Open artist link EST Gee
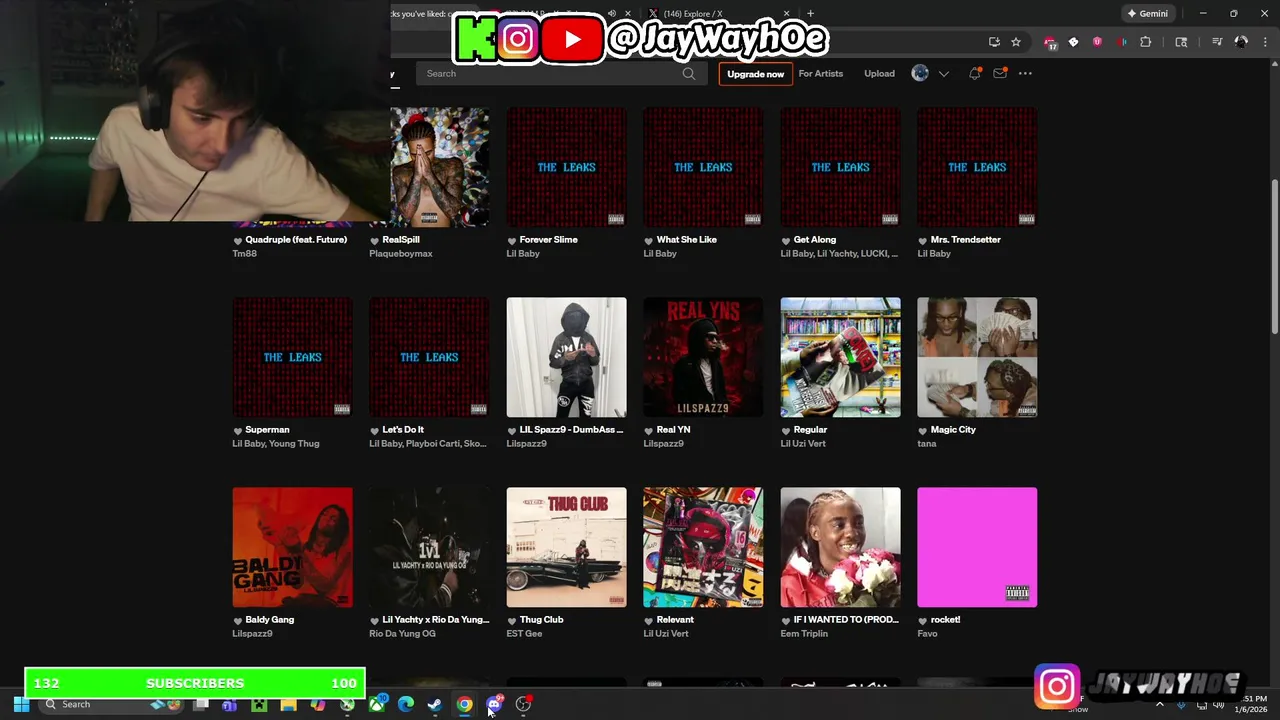Viewport: 1280px width, 720px height. click(524, 634)
